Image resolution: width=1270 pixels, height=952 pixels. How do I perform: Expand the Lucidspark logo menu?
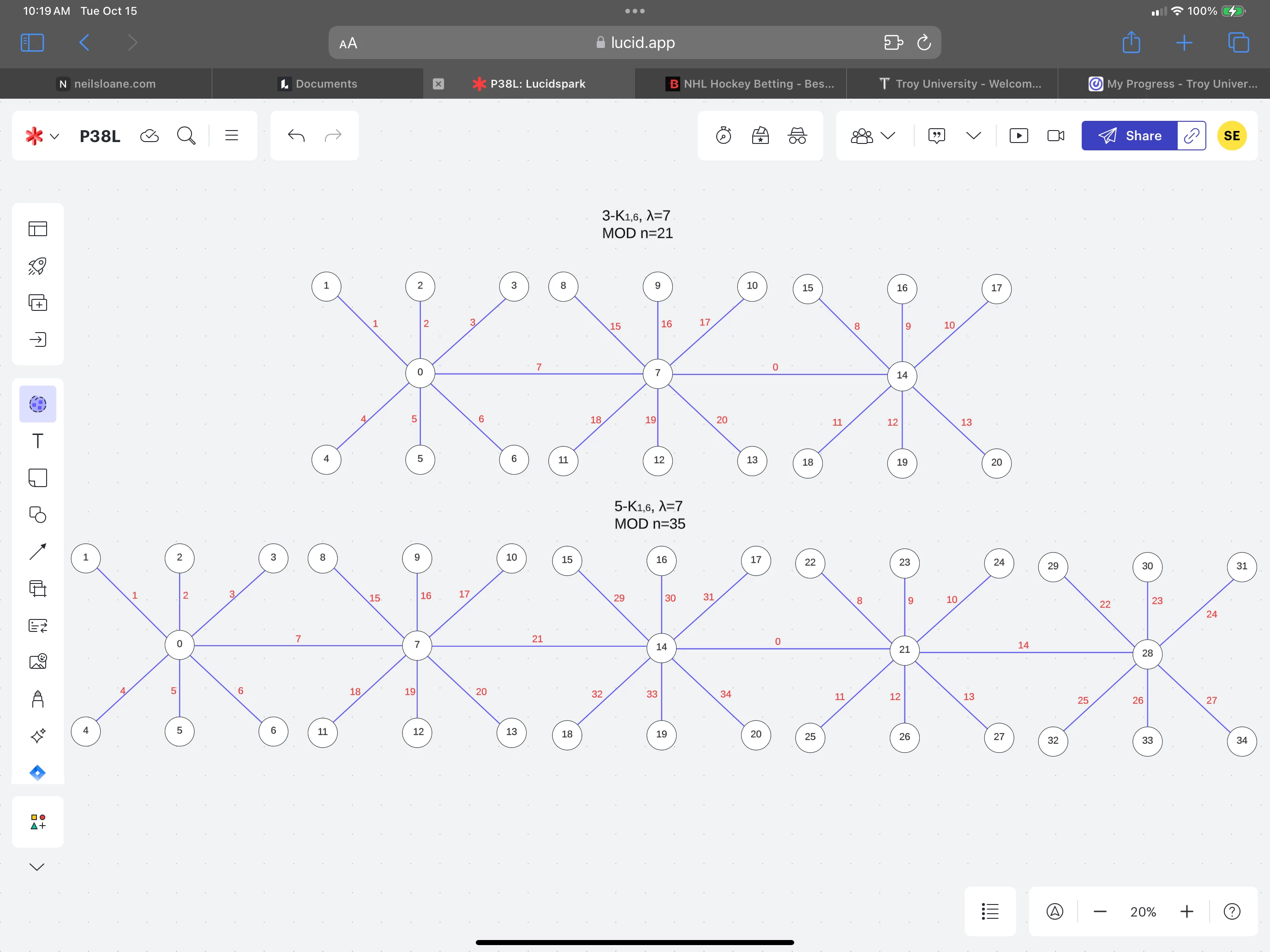[x=42, y=136]
